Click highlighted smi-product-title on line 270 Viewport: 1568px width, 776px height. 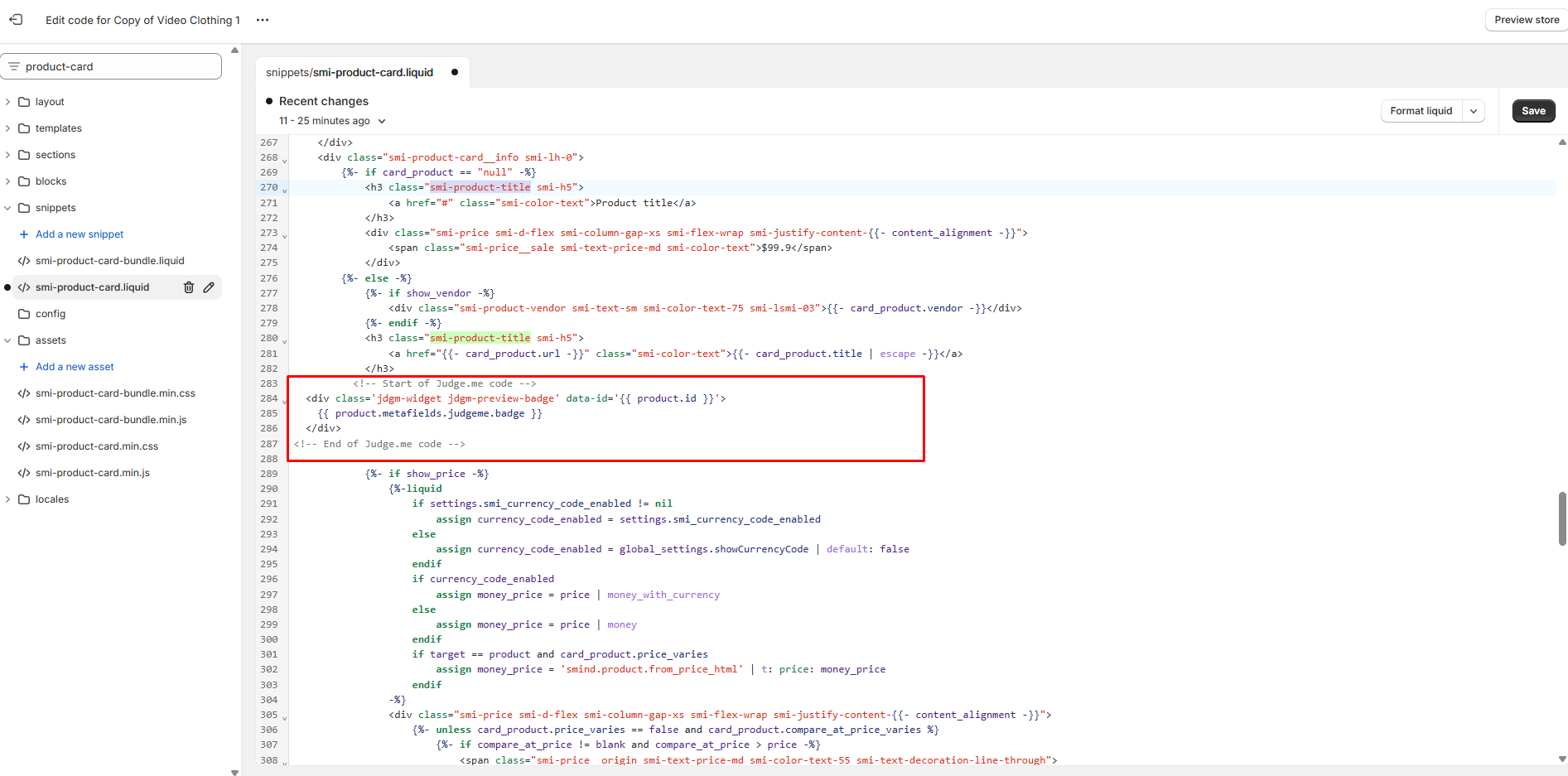480,187
